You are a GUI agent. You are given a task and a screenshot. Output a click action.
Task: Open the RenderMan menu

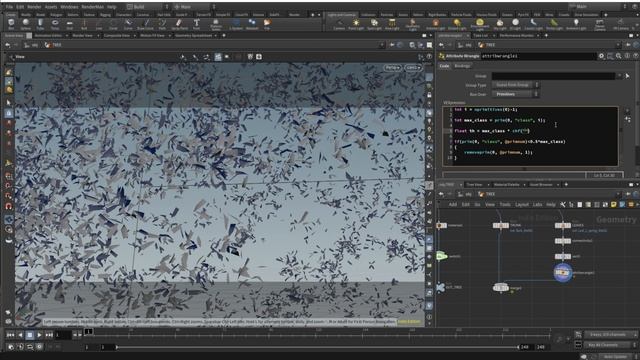[x=92, y=7]
